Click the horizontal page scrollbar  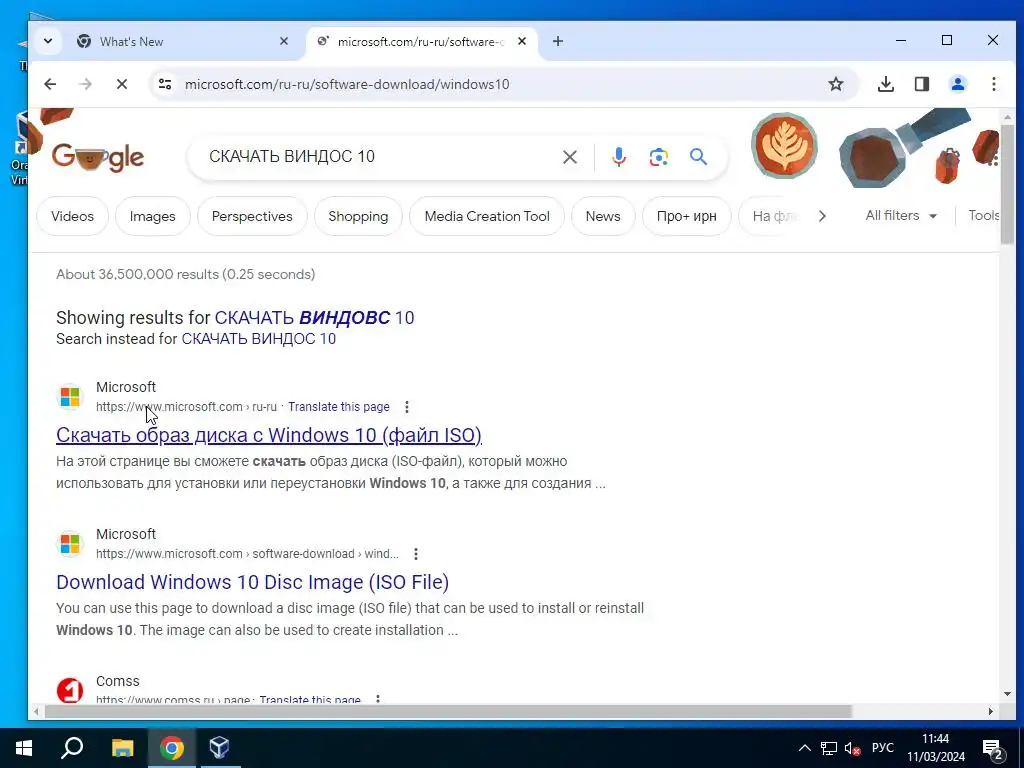(448, 711)
